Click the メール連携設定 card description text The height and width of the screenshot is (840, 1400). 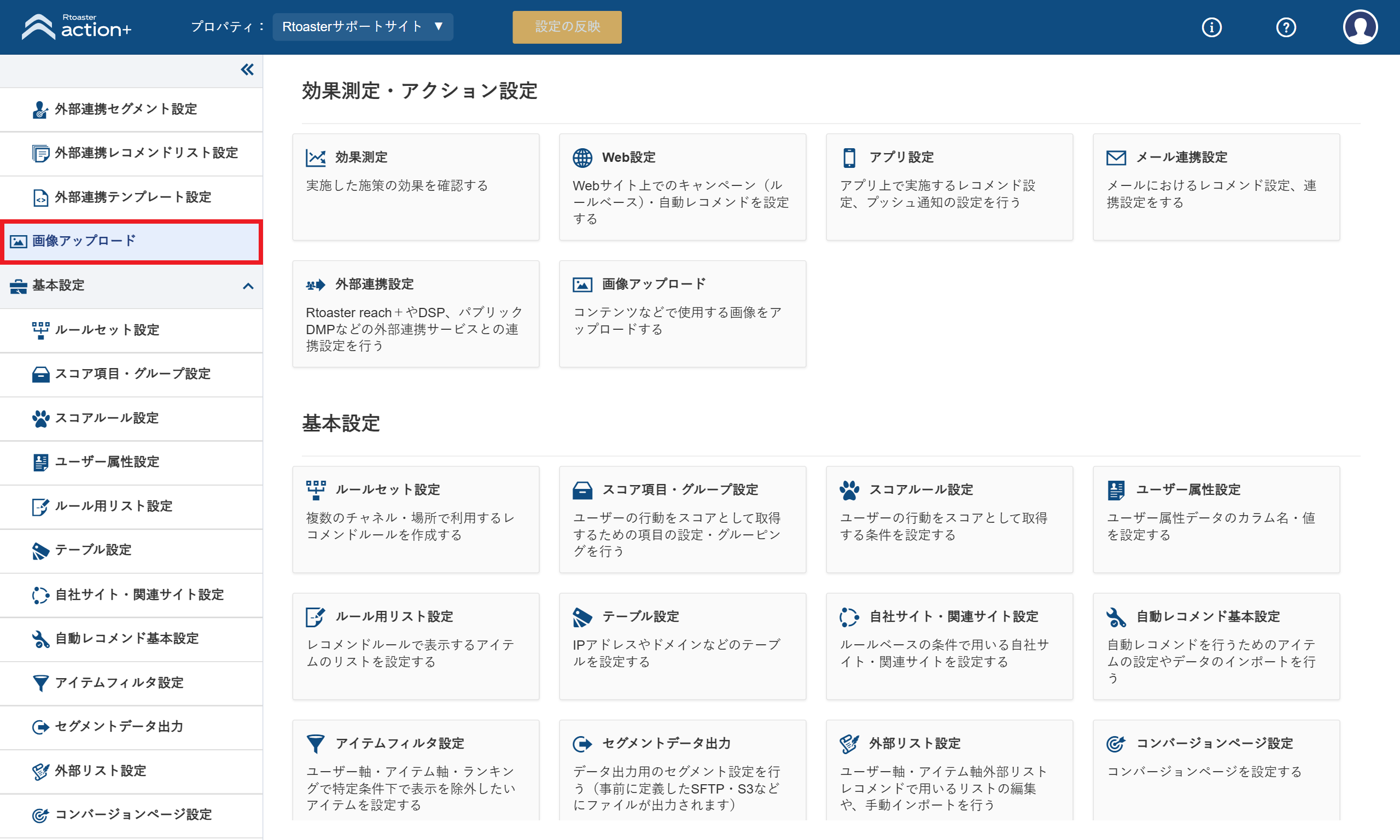1211,194
